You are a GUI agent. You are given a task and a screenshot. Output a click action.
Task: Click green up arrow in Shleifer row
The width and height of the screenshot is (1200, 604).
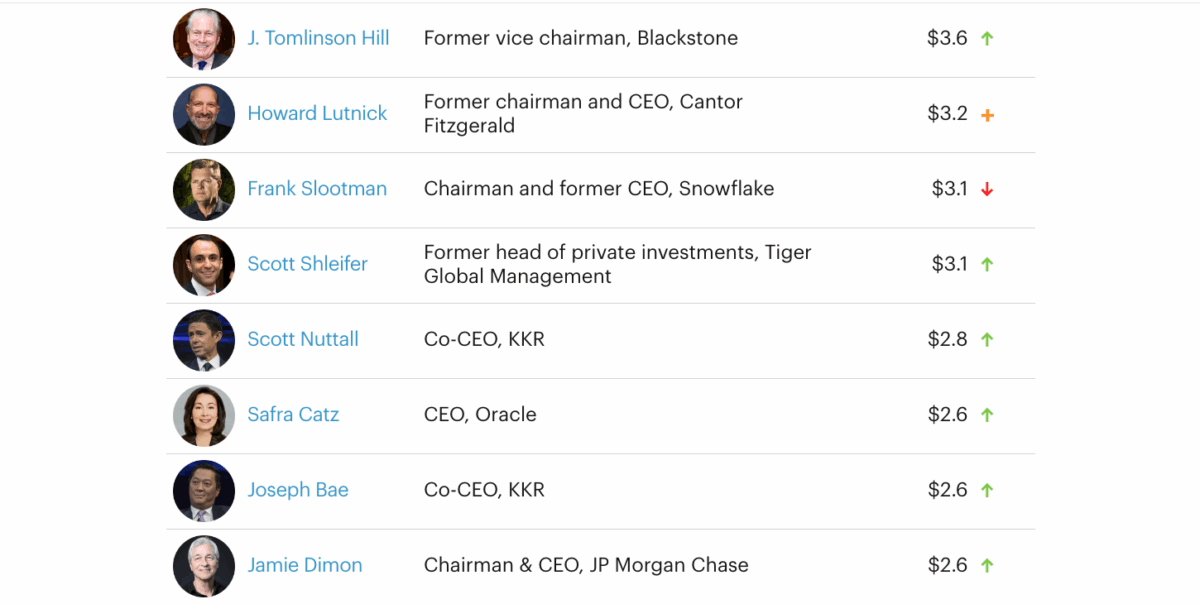[x=987, y=265]
